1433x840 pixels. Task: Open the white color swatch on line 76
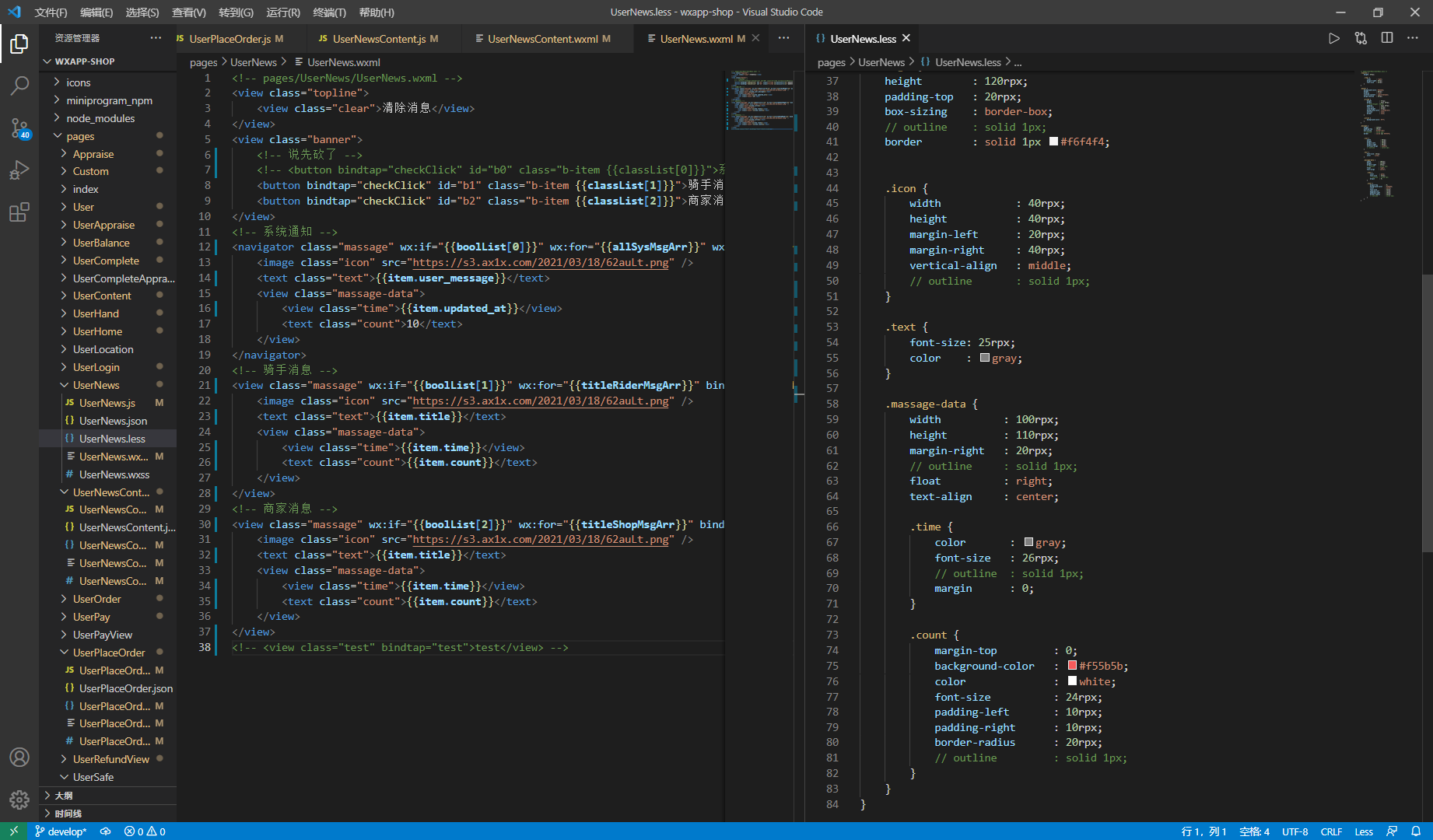(x=1072, y=681)
